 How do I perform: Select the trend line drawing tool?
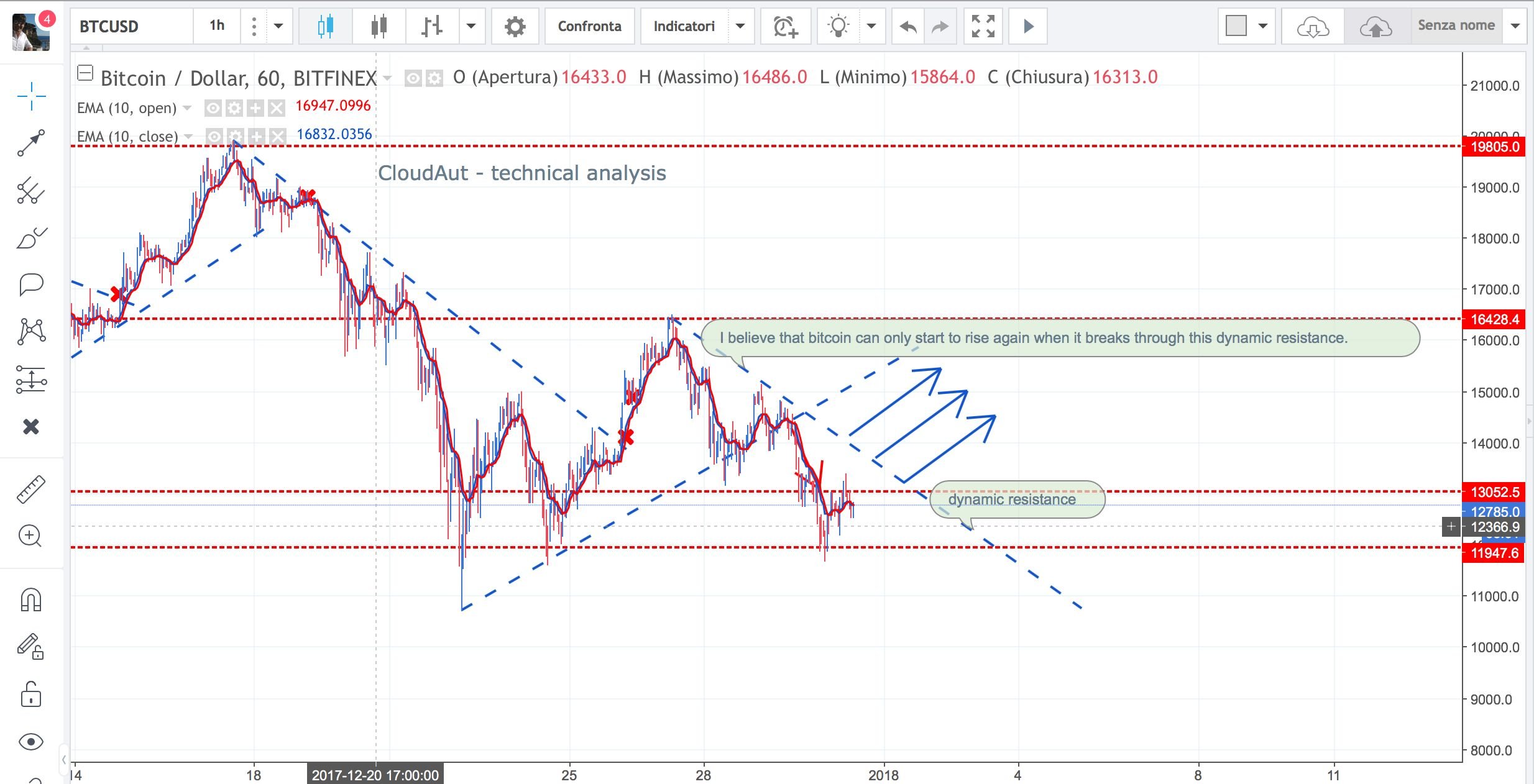[x=31, y=143]
